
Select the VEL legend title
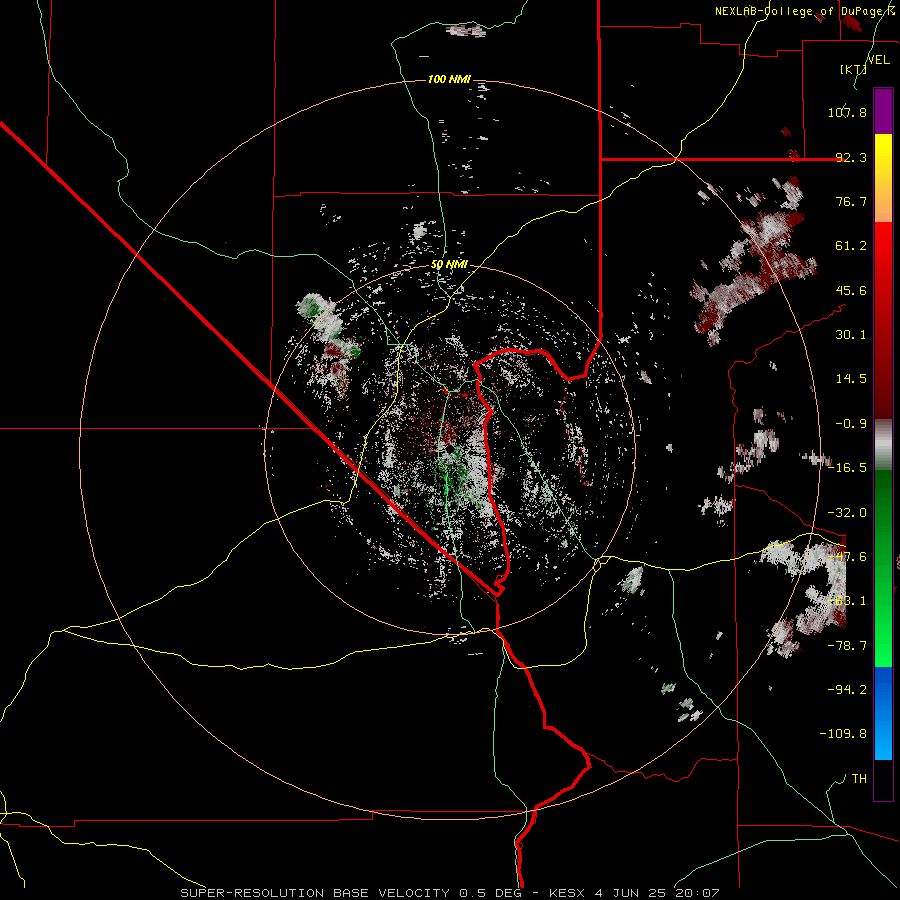coord(878,60)
